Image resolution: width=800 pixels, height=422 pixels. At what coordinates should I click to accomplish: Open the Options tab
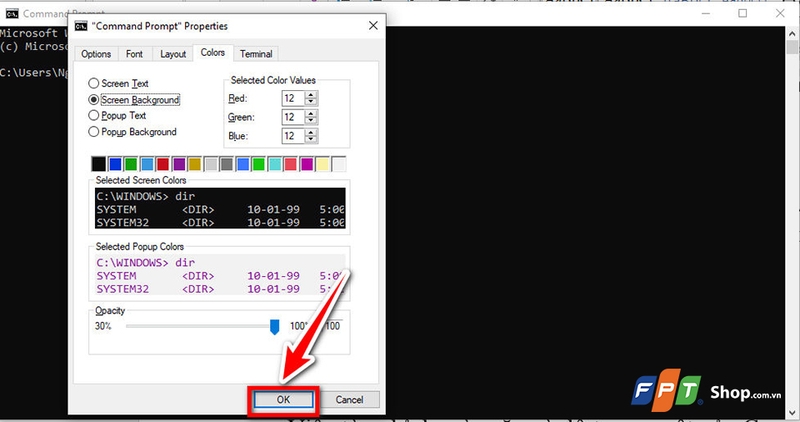click(x=96, y=54)
